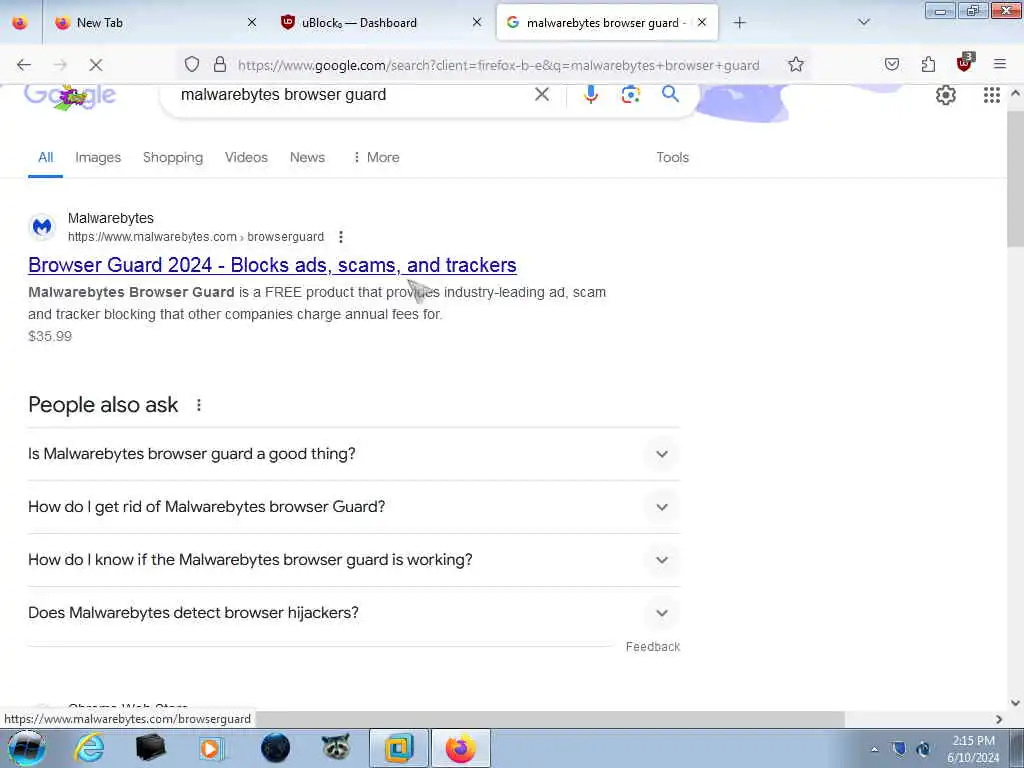Open result options next to malwarebytes.com URL

tap(341, 237)
